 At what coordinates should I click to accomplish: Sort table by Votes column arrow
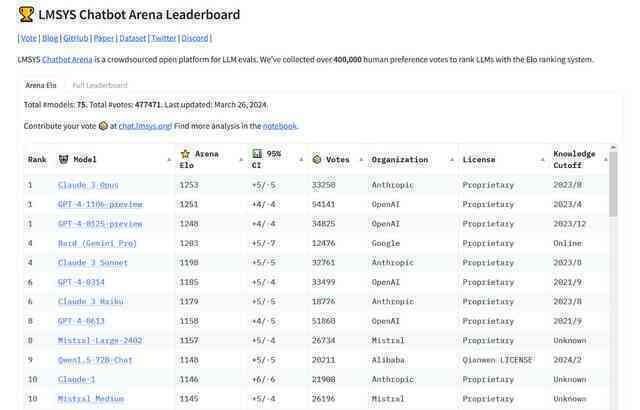pyautogui.click(x=361, y=160)
